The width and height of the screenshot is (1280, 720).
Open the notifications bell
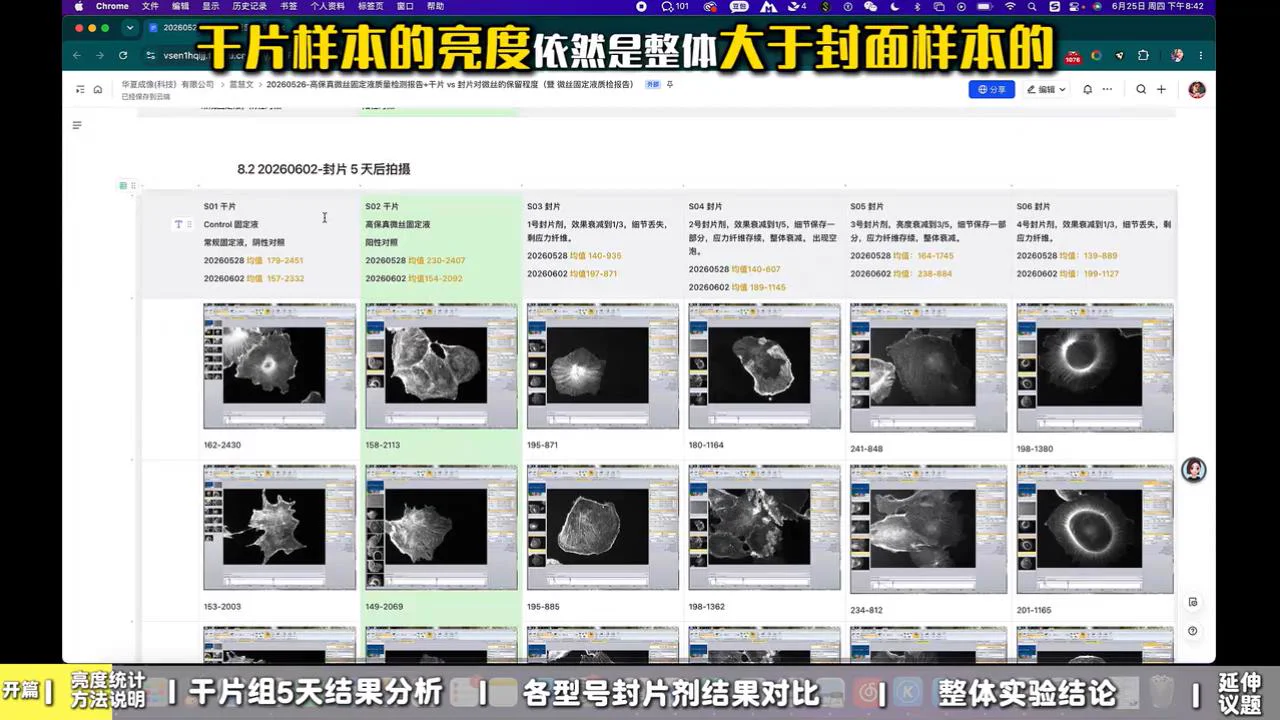click(1087, 89)
